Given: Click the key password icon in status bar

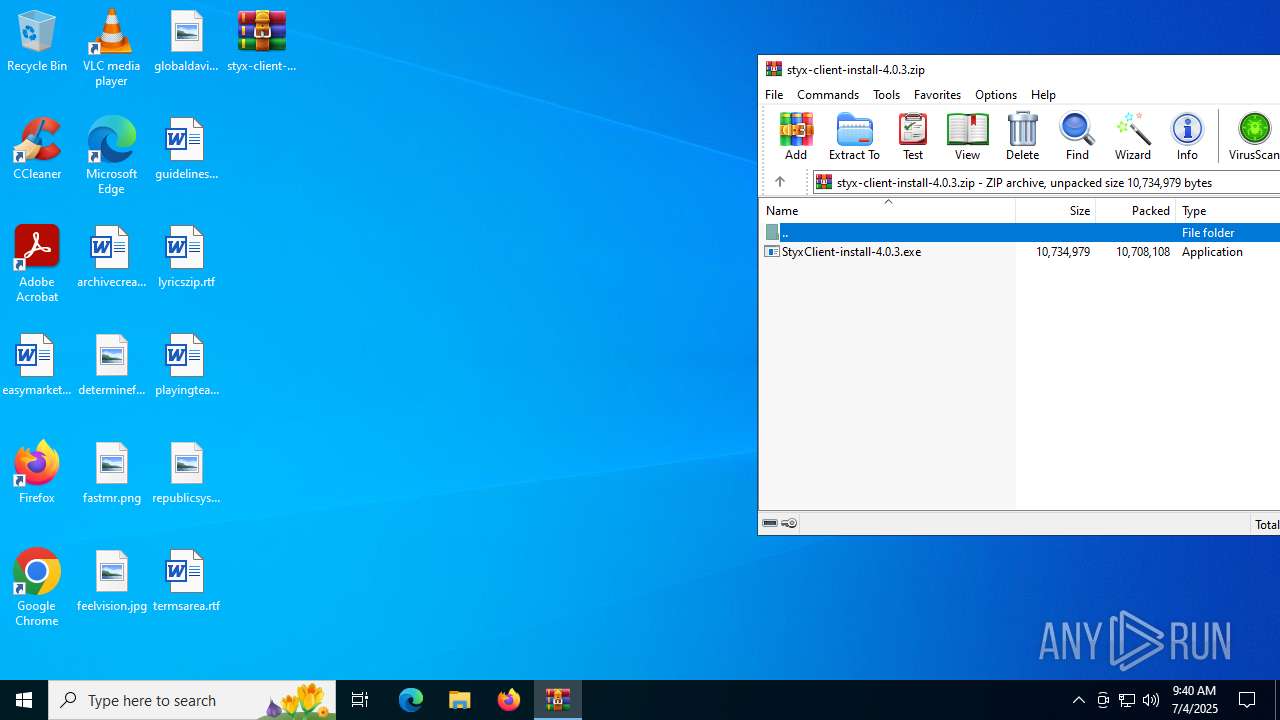Looking at the screenshot, I should [789, 523].
